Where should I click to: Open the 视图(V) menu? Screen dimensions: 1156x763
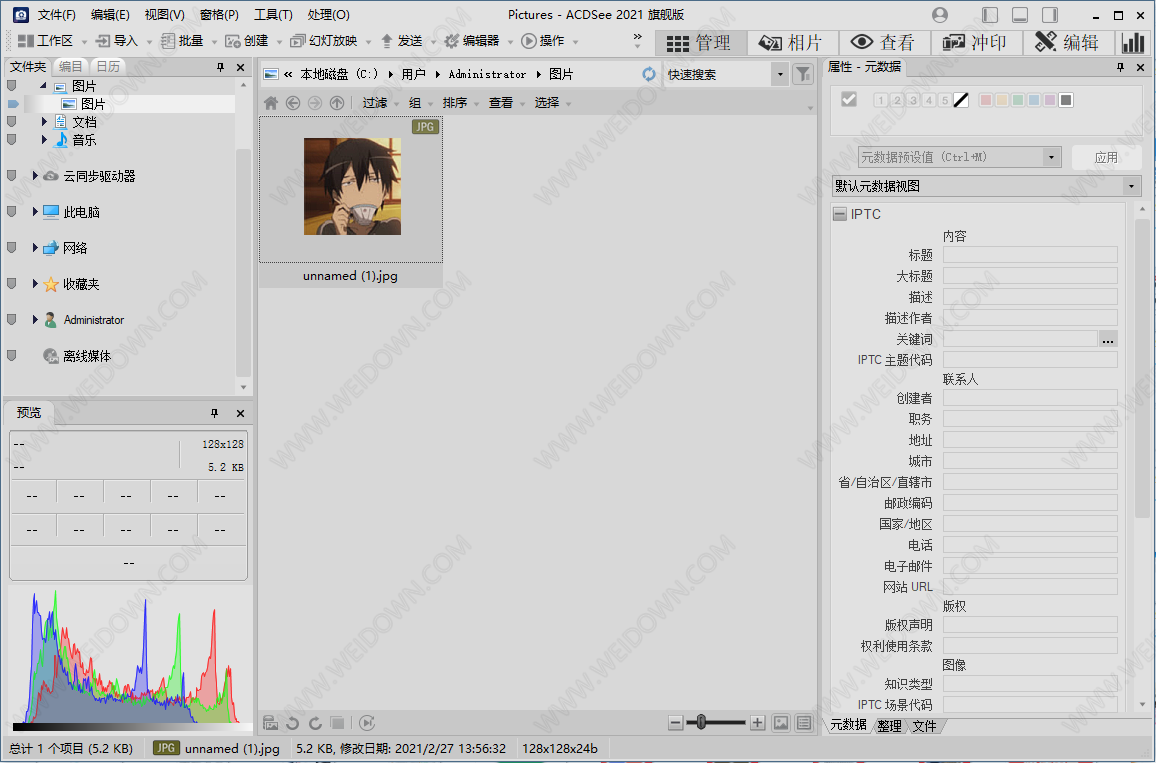[164, 15]
